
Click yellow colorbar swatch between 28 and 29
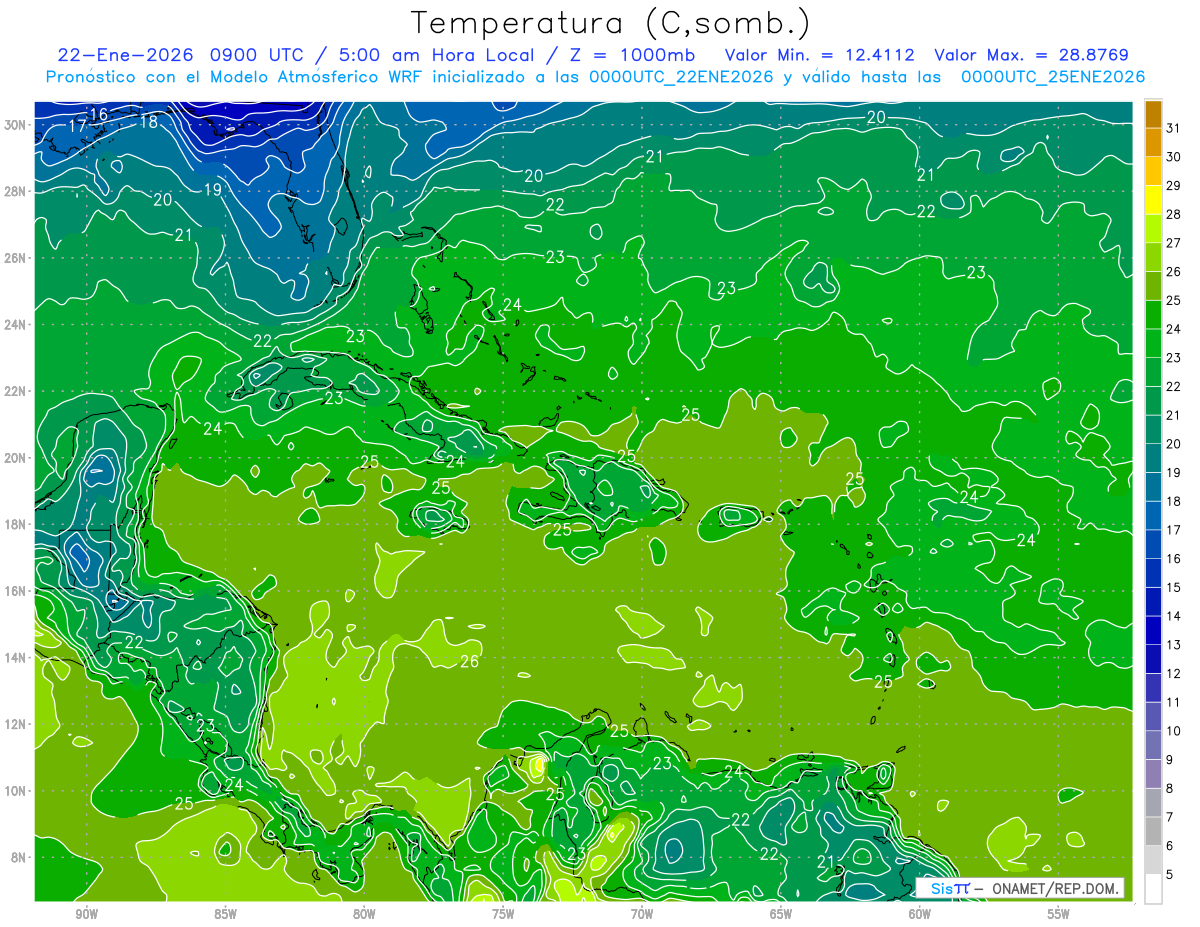1153,200
